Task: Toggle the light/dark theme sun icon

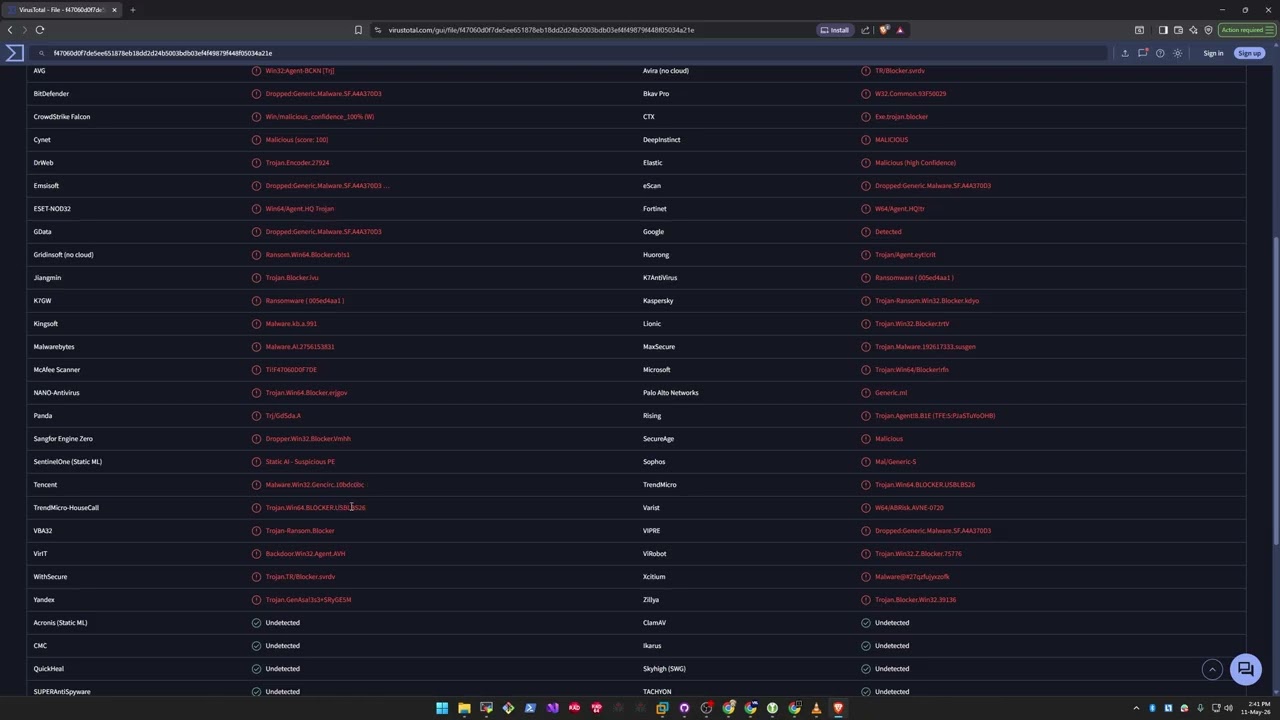Action: [x=1178, y=53]
